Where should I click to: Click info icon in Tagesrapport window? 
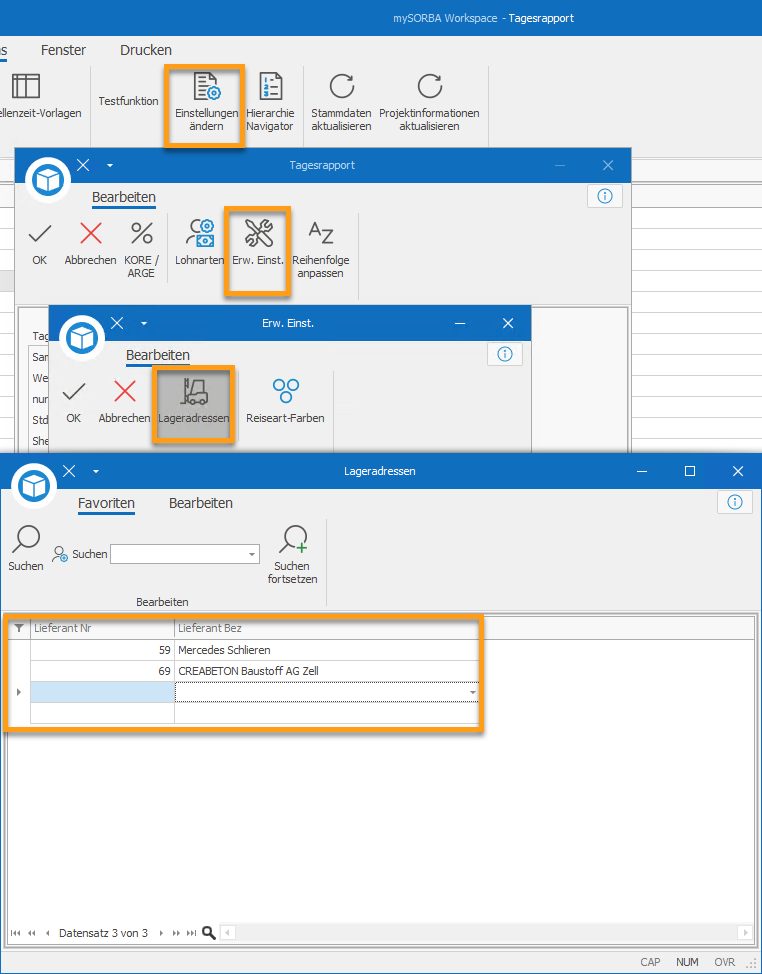(x=605, y=196)
